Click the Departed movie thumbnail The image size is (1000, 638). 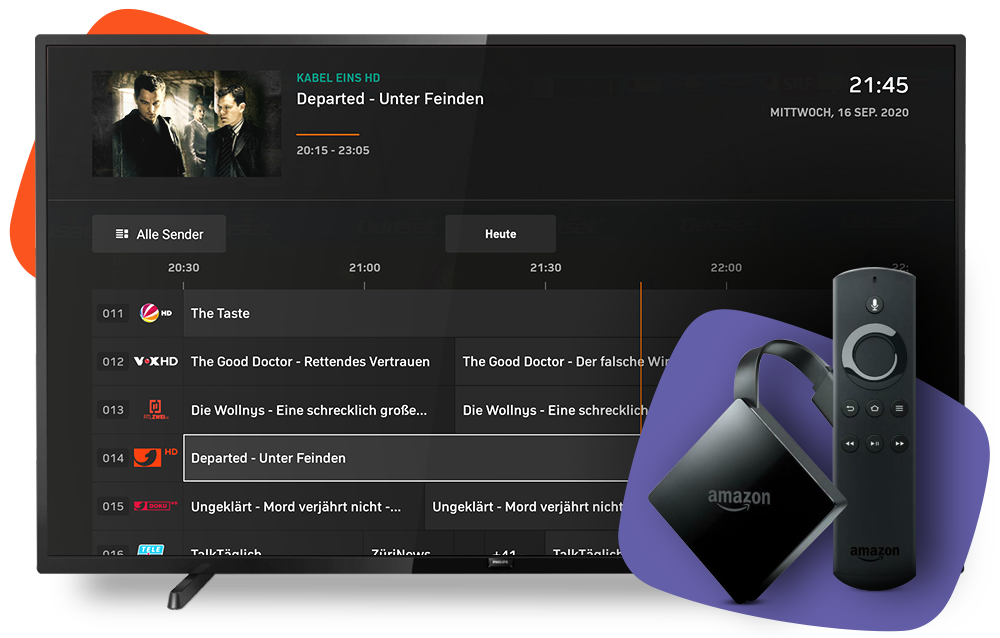(x=187, y=124)
